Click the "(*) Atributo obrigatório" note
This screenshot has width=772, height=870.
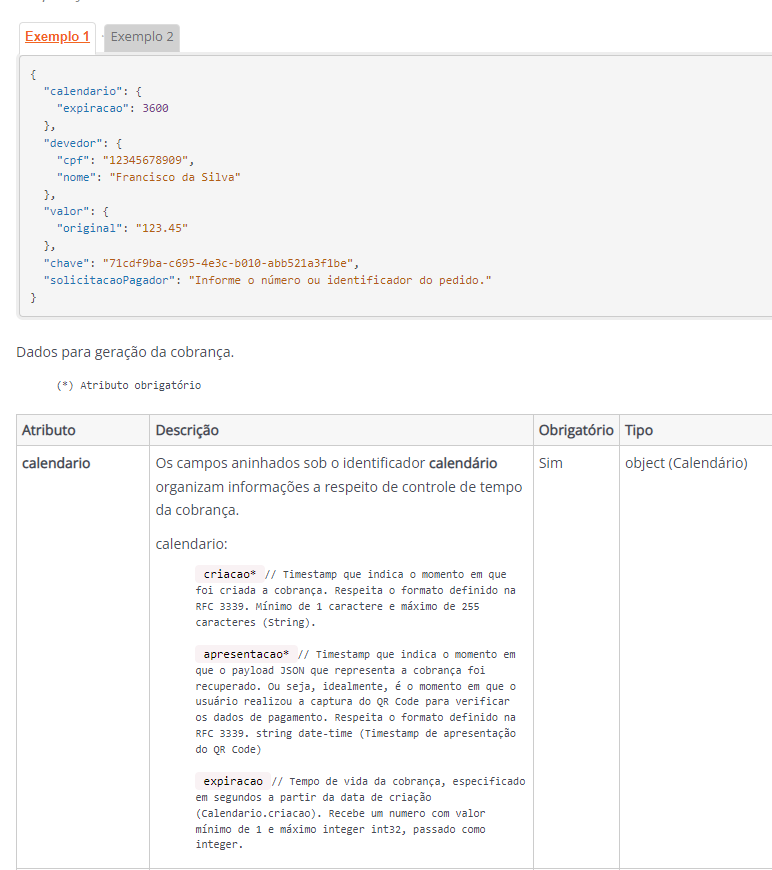coord(129,385)
